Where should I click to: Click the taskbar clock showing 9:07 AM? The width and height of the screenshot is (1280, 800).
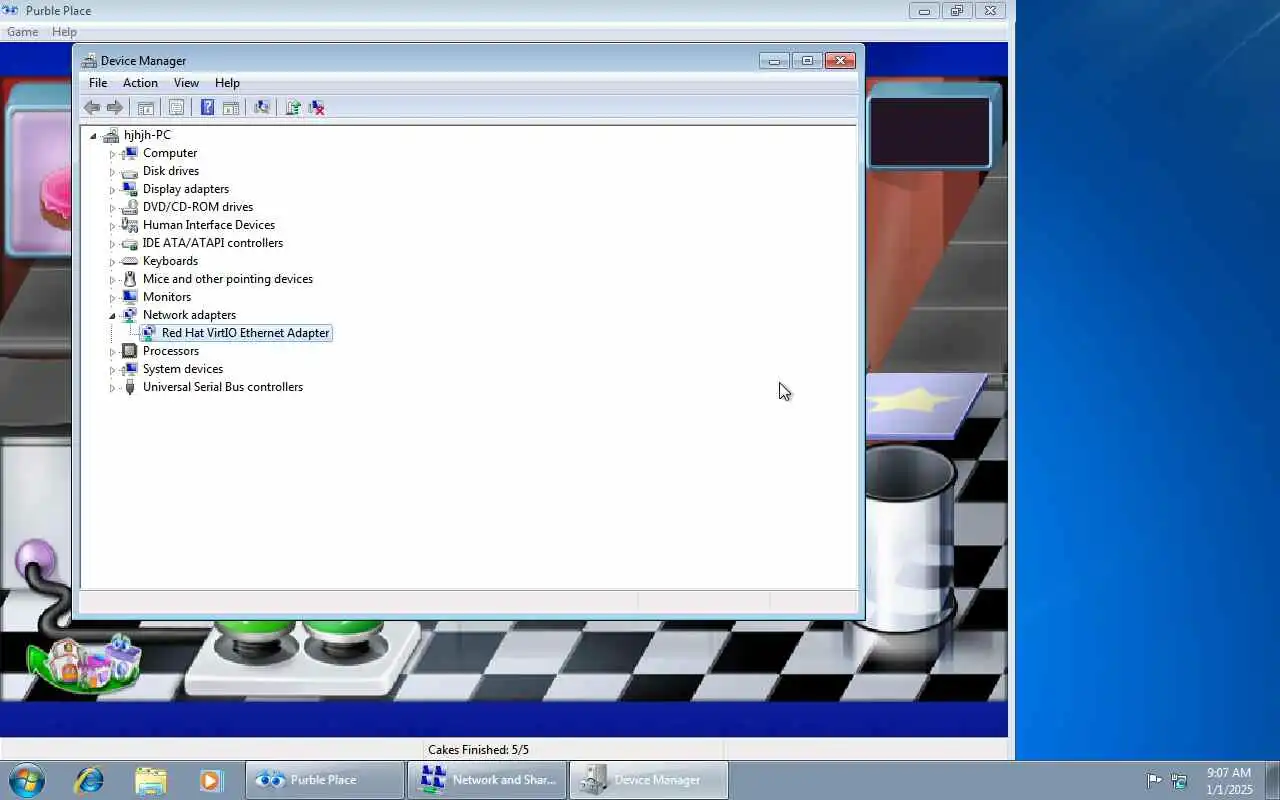1229,781
